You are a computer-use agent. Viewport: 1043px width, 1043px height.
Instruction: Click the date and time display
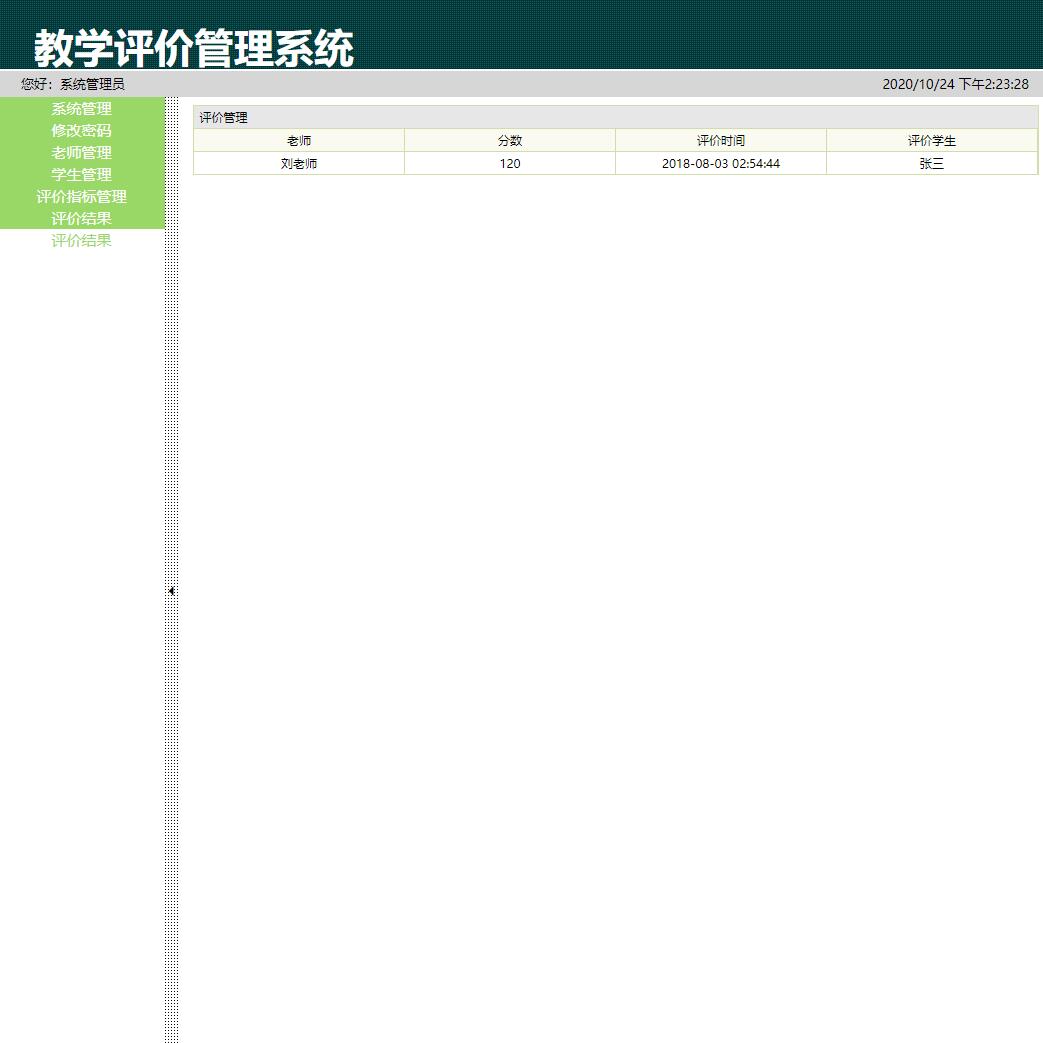pyautogui.click(x=954, y=85)
